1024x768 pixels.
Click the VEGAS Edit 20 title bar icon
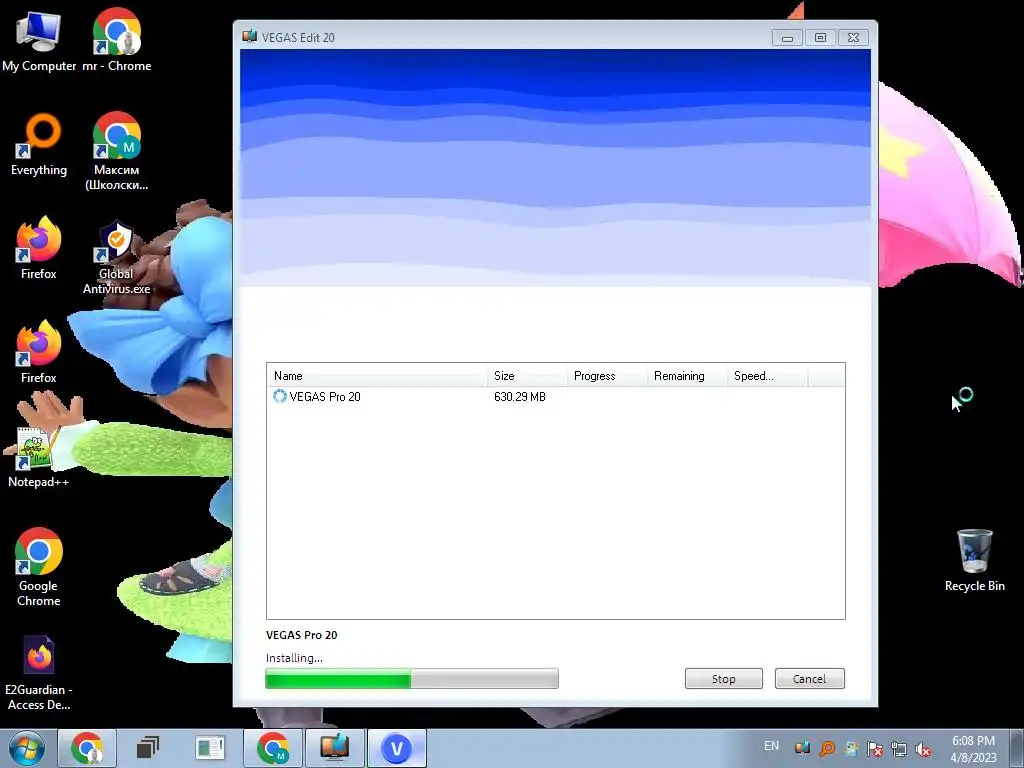249,37
